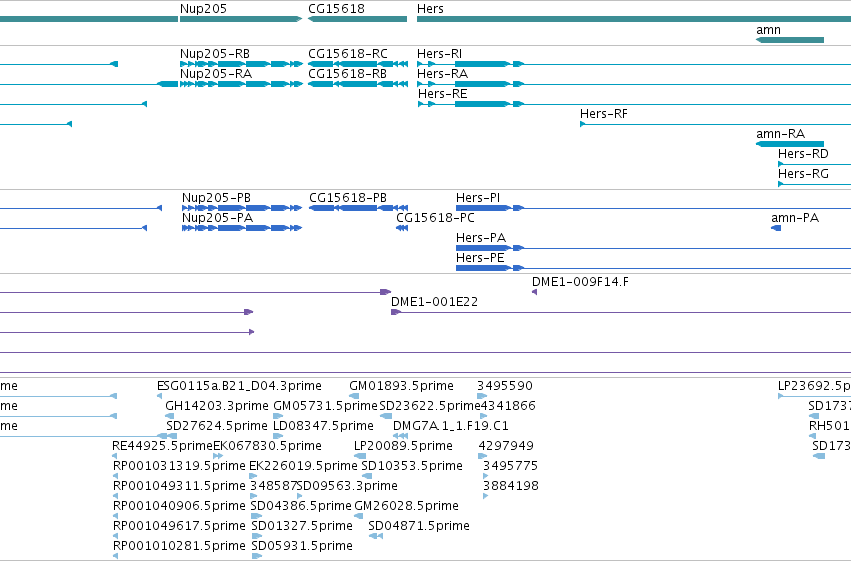Select the Nup205-RB transcript label

coord(214,54)
